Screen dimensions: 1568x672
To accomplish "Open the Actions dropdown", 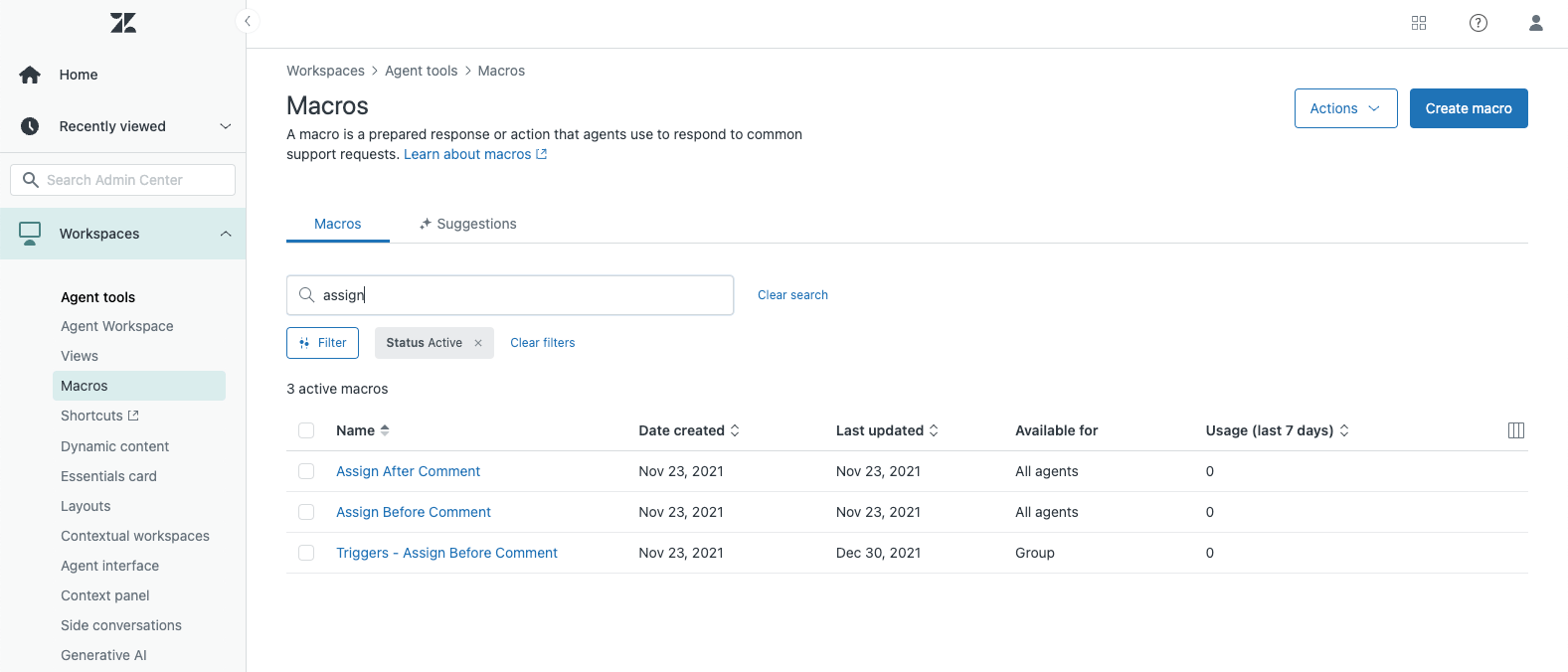I will pos(1345,108).
